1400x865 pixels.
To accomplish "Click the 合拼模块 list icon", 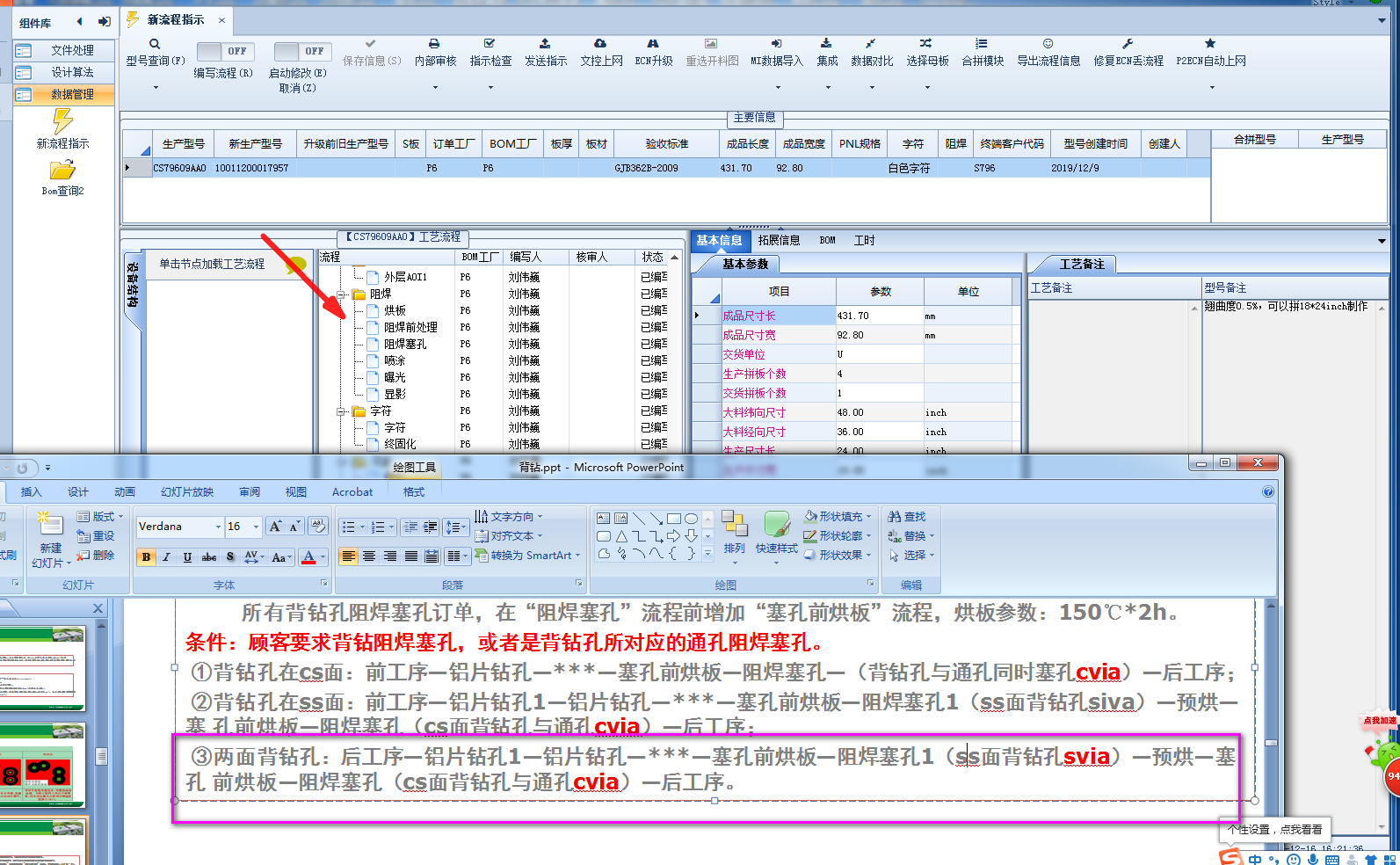I will click(982, 43).
